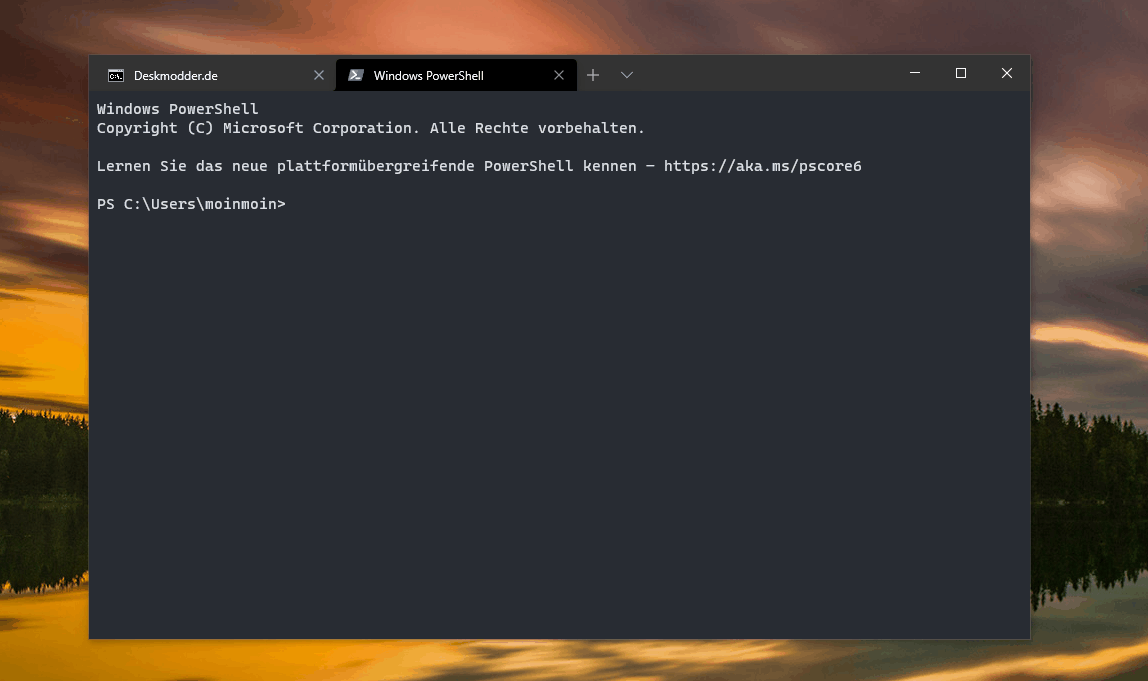This screenshot has height=681, width=1148.
Task: Click the 'Windows PowerShell' header text line
Action: [177, 109]
